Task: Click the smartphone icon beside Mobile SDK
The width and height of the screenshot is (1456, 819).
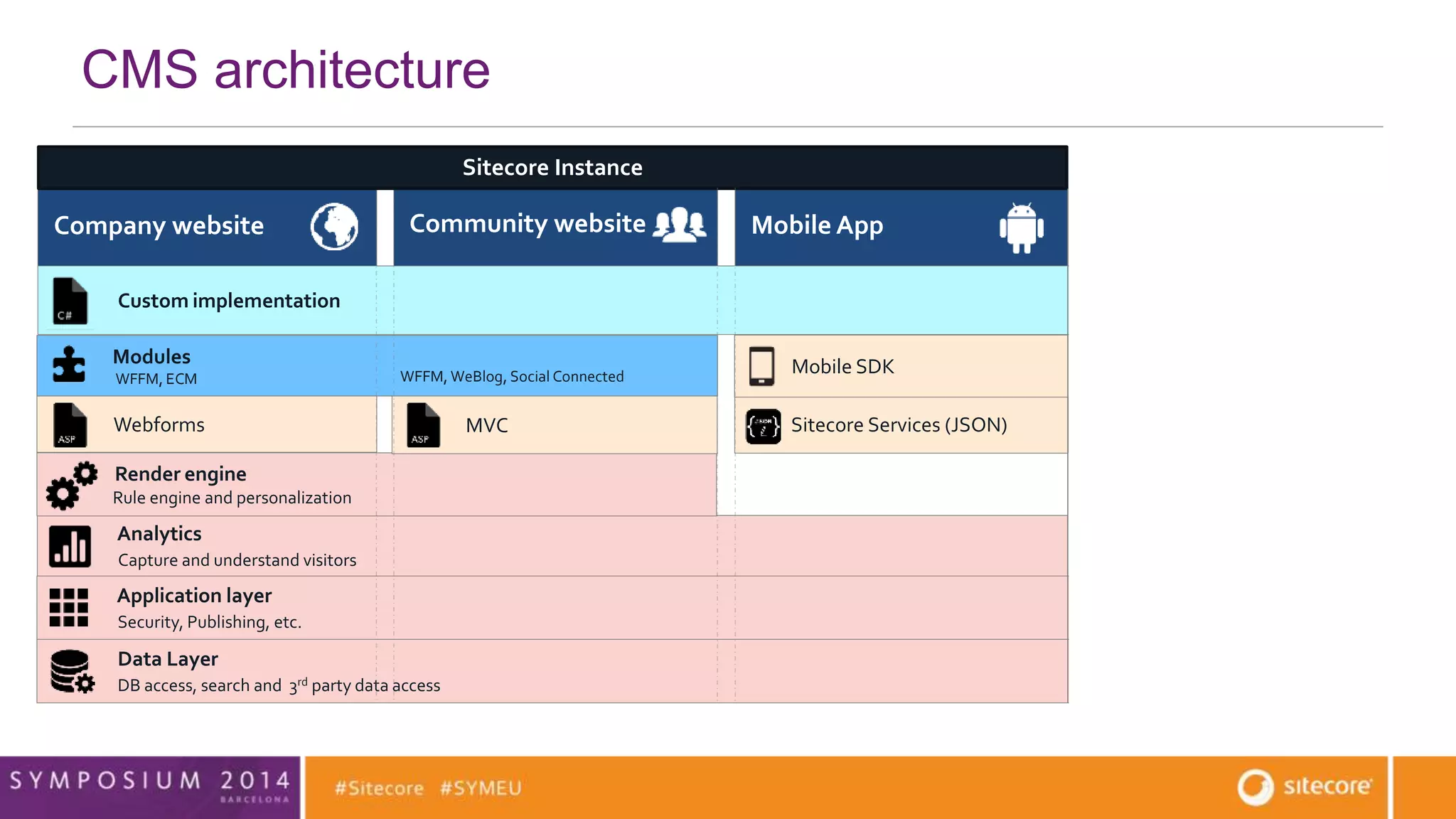Action: 761,366
